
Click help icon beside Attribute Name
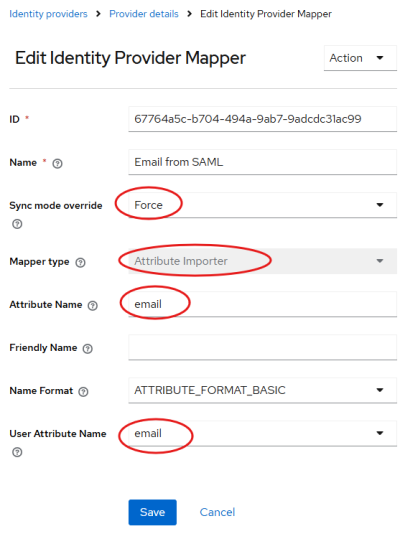point(92,306)
